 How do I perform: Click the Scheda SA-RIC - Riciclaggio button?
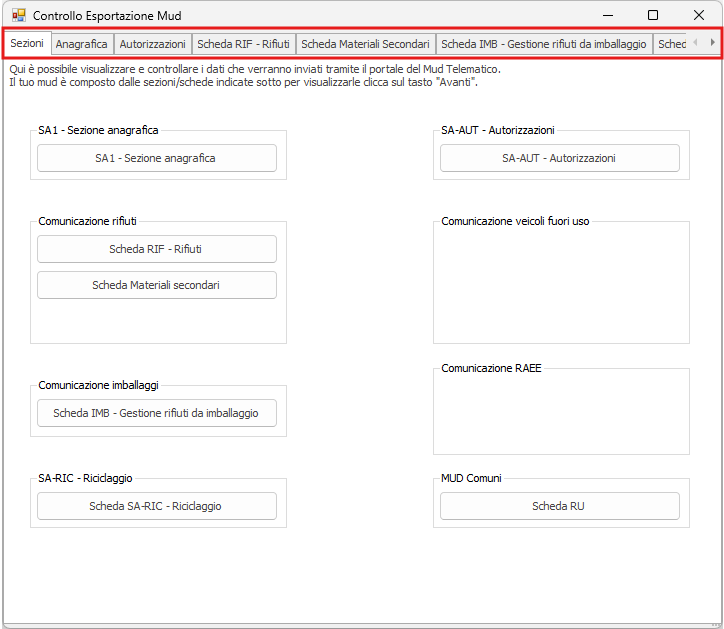157,506
